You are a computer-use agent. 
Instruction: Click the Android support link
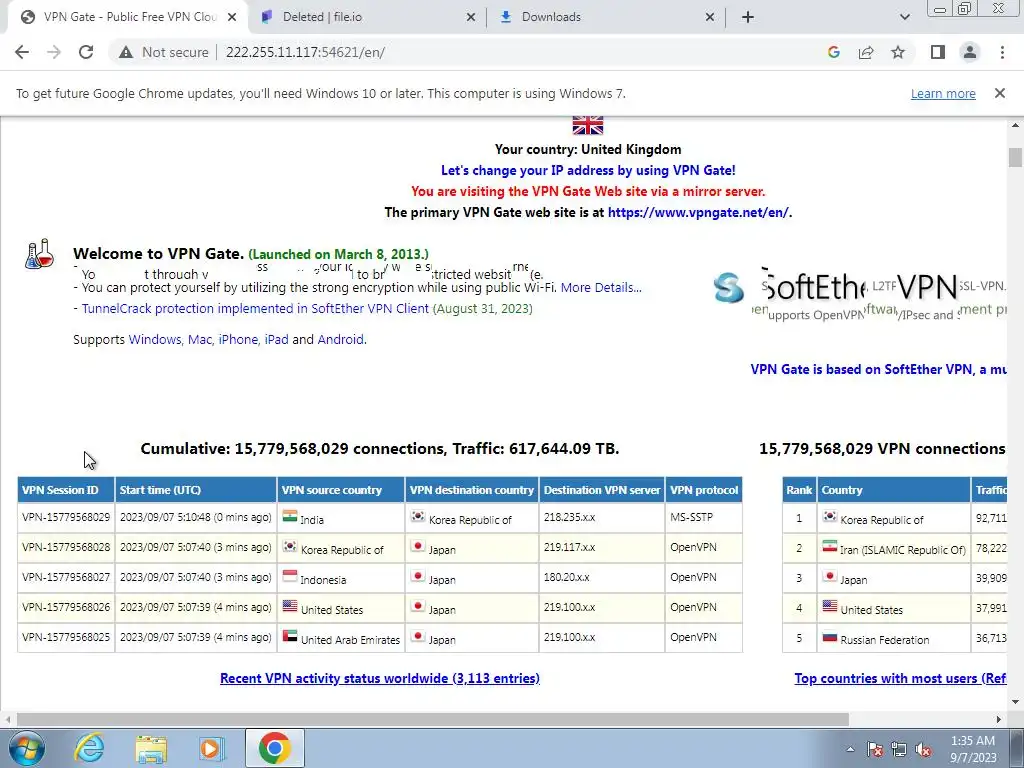coord(340,340)
